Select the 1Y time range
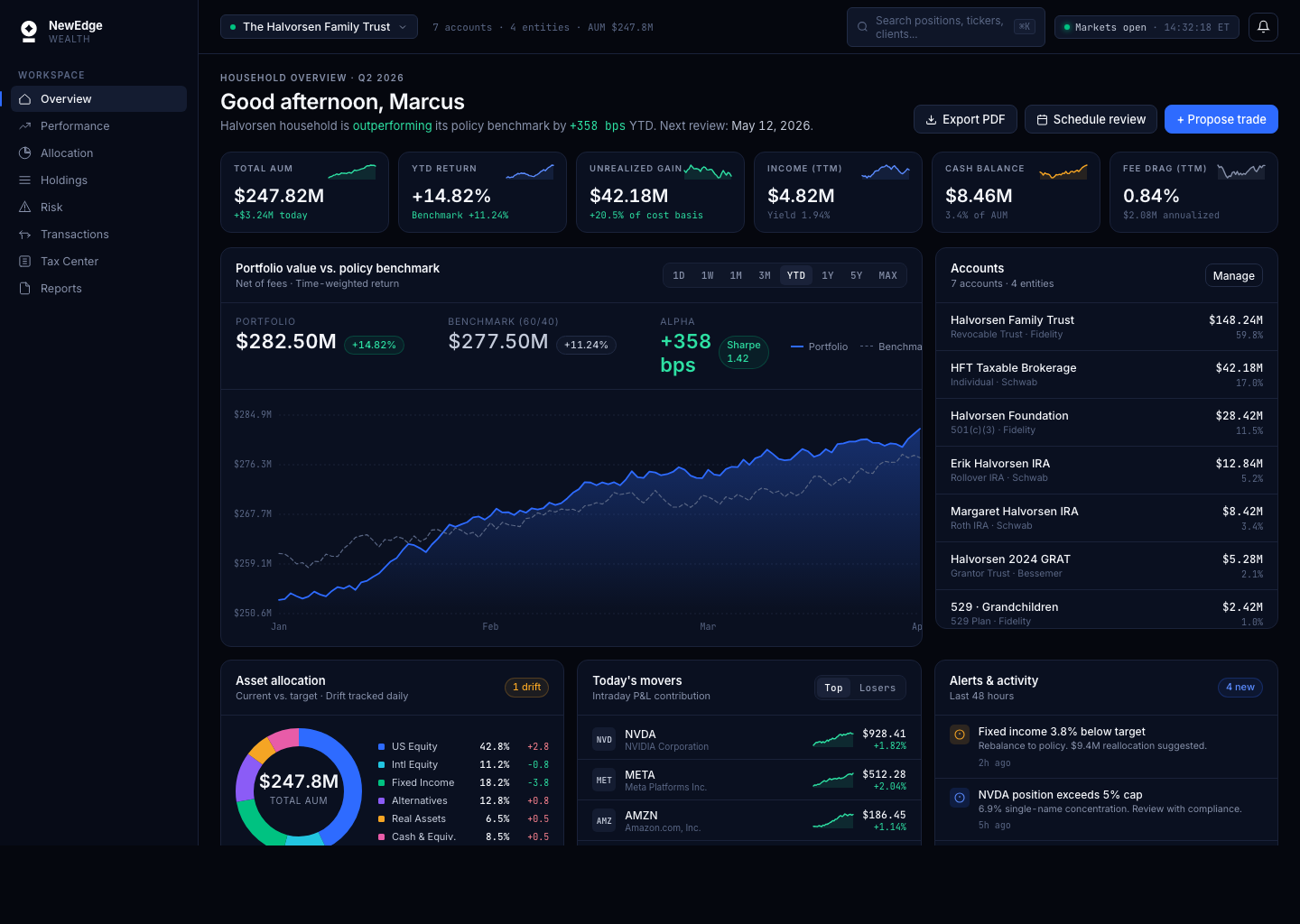The image size is (1300, 924). pyautogui.click(x=828, y=276)
